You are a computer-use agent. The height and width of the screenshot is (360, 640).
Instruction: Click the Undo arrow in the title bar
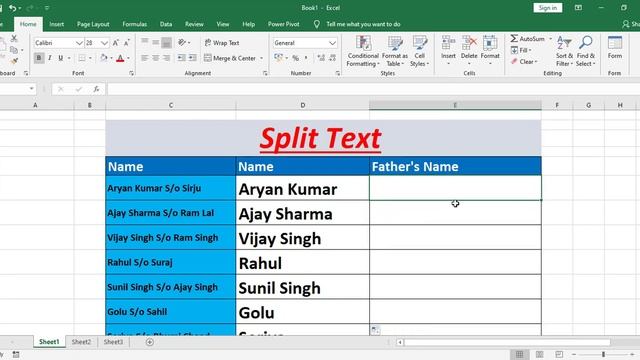13,8
